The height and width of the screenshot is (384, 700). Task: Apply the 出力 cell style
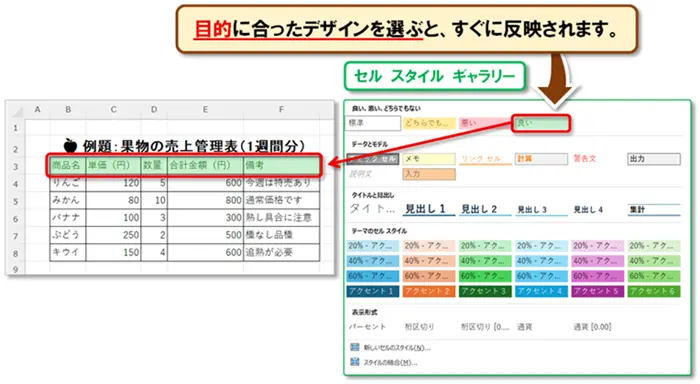tap(654, 159)
